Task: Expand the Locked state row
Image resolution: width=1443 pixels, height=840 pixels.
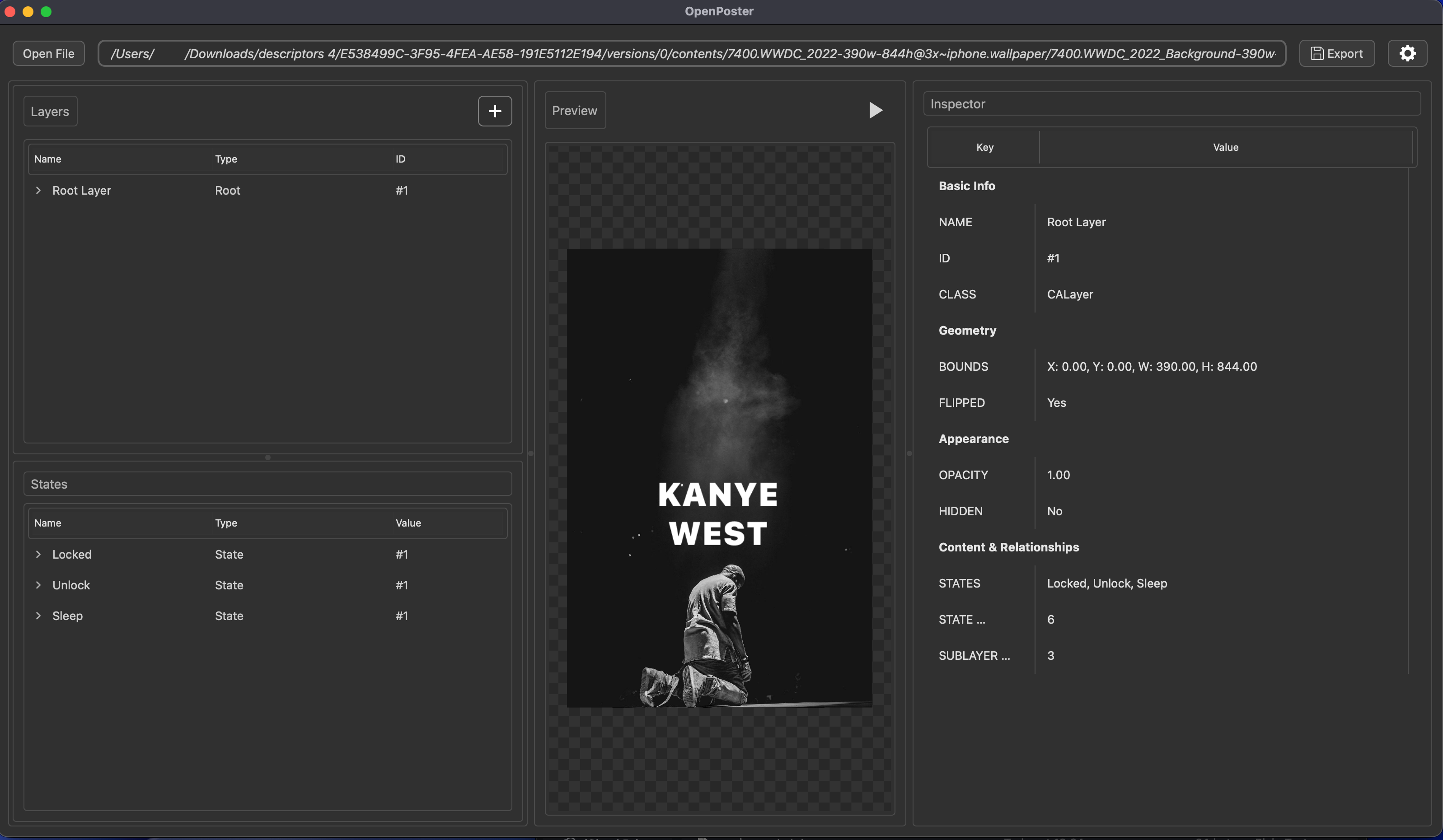Action: coord(38,554)
